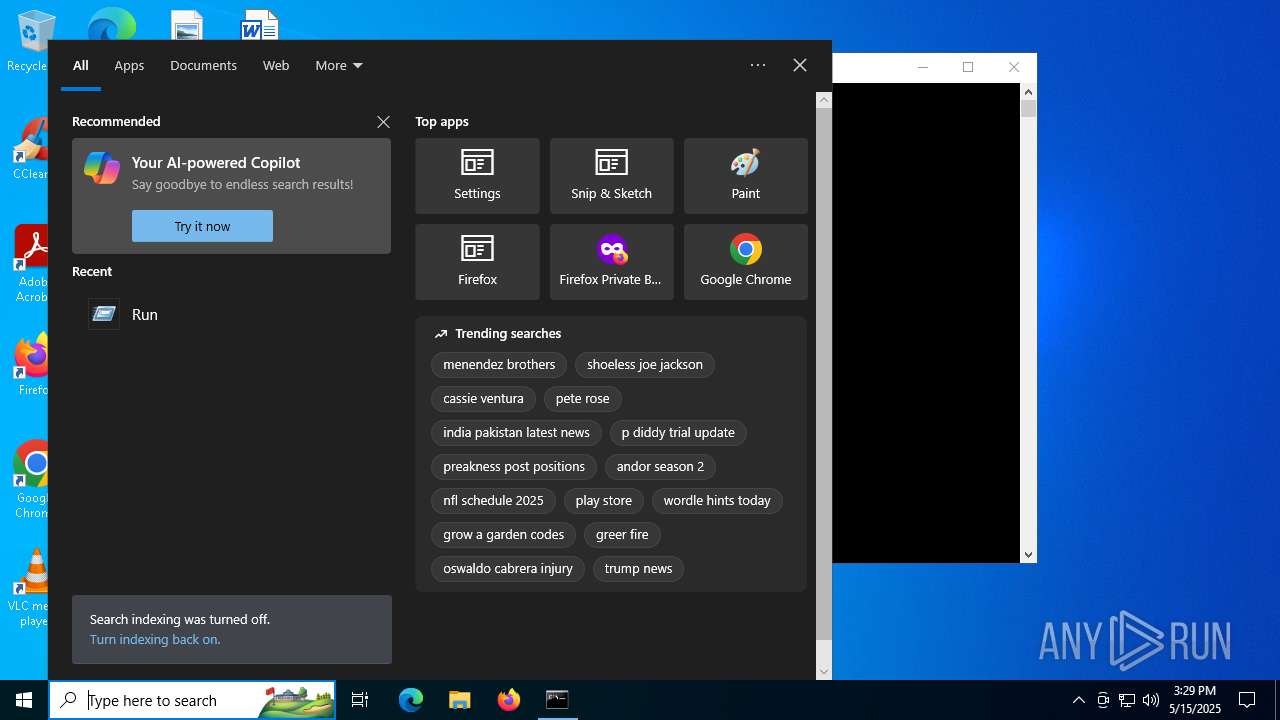Image resolution: width=1280 pixels, height=720 pixels.
Task: Search trending pete rose
Action: pyautogui.click(x=582, y=398)
